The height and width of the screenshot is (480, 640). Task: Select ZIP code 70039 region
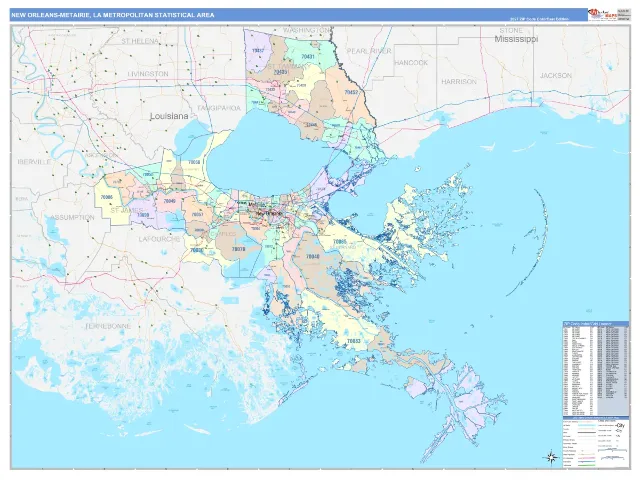tap(143, 215)
